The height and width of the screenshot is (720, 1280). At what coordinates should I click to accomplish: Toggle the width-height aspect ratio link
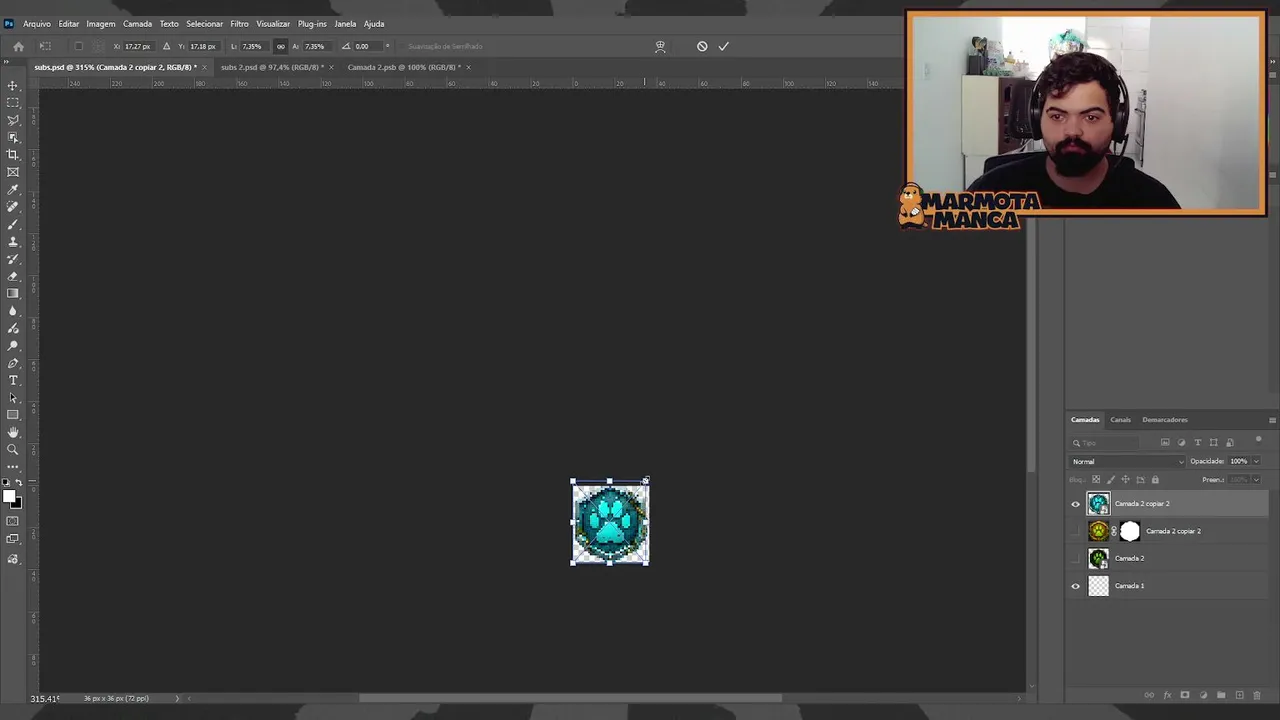280,46
